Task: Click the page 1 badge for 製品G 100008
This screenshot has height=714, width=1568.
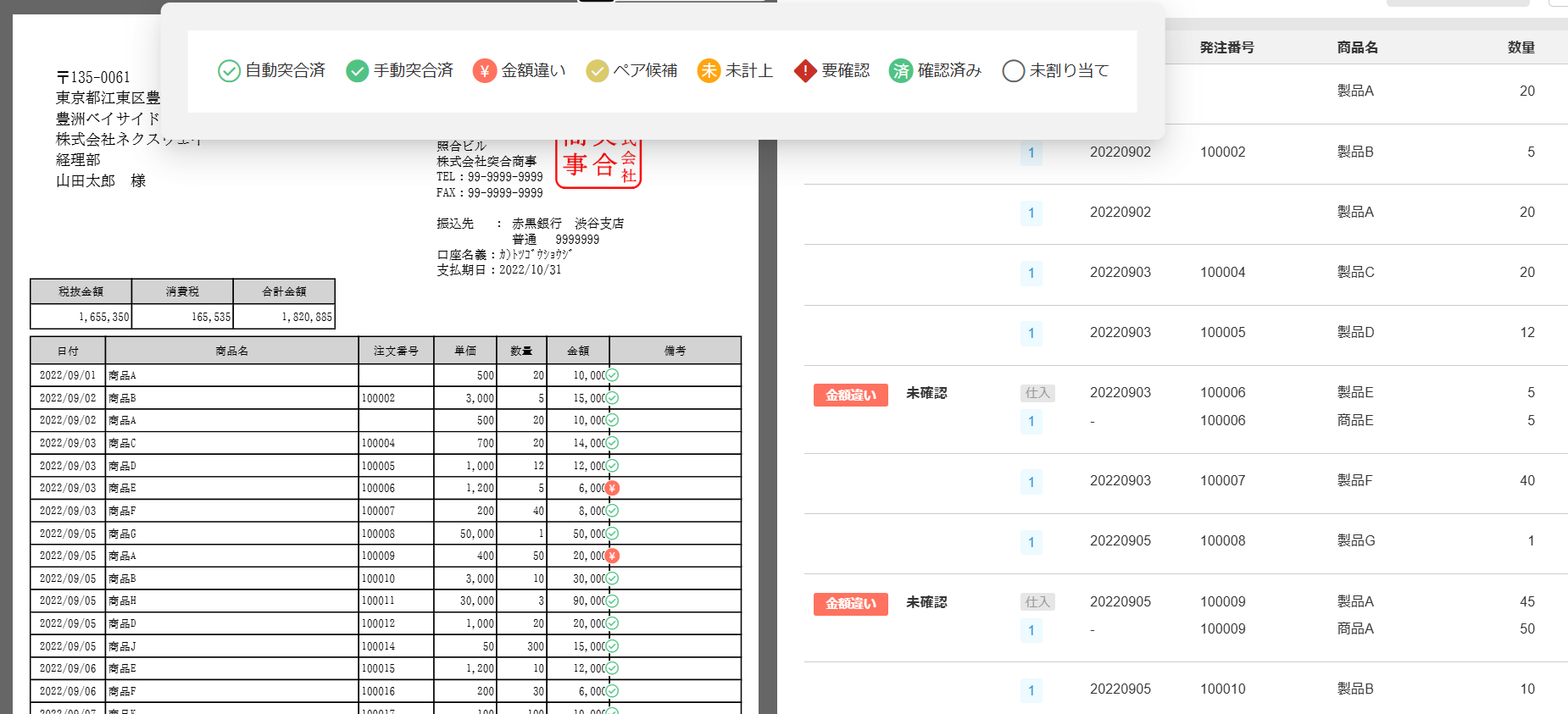Action: pyautogui.click(x=1031, y=542)
